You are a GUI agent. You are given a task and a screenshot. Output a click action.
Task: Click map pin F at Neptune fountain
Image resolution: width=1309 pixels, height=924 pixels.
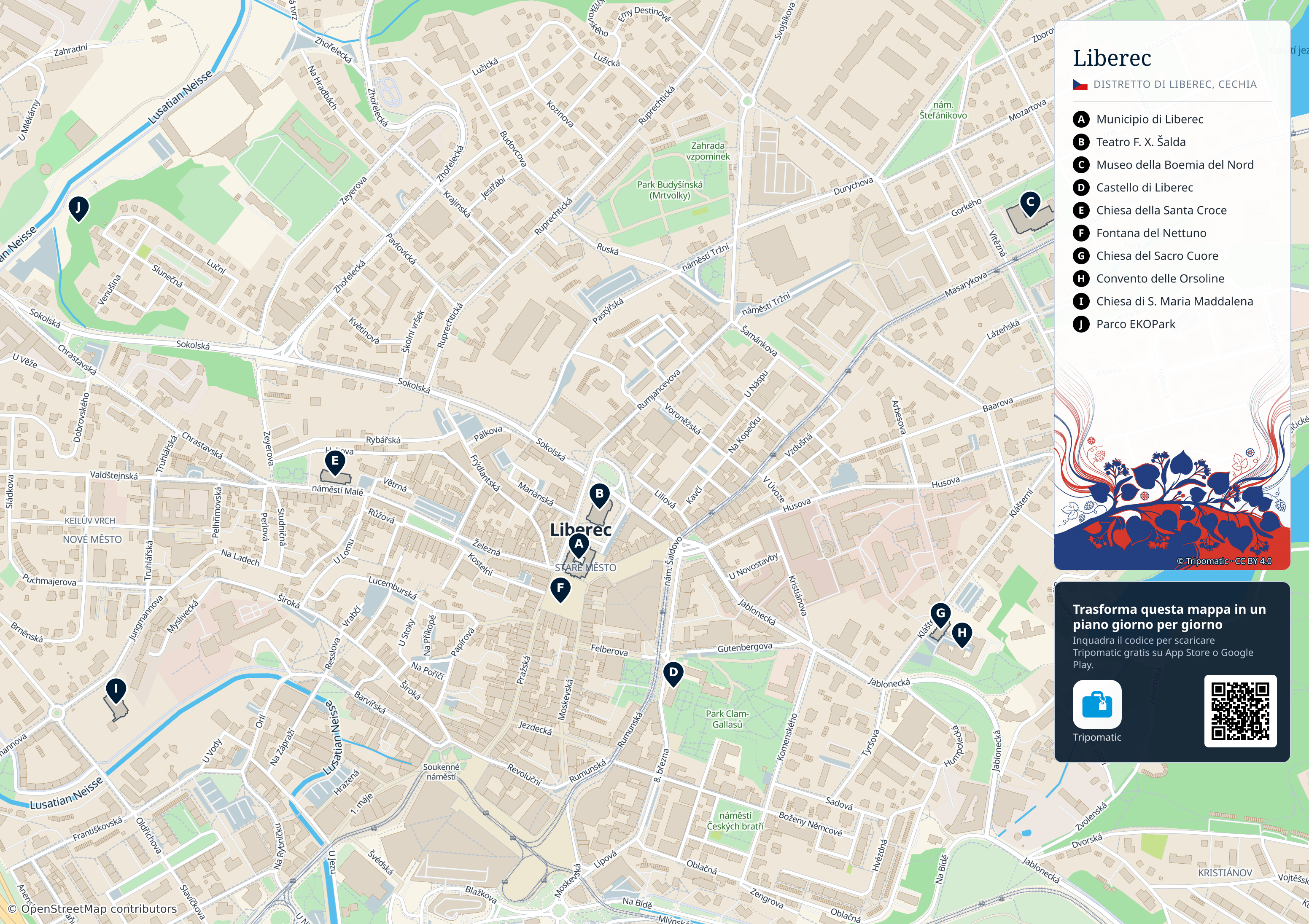[x=560, y=590]
